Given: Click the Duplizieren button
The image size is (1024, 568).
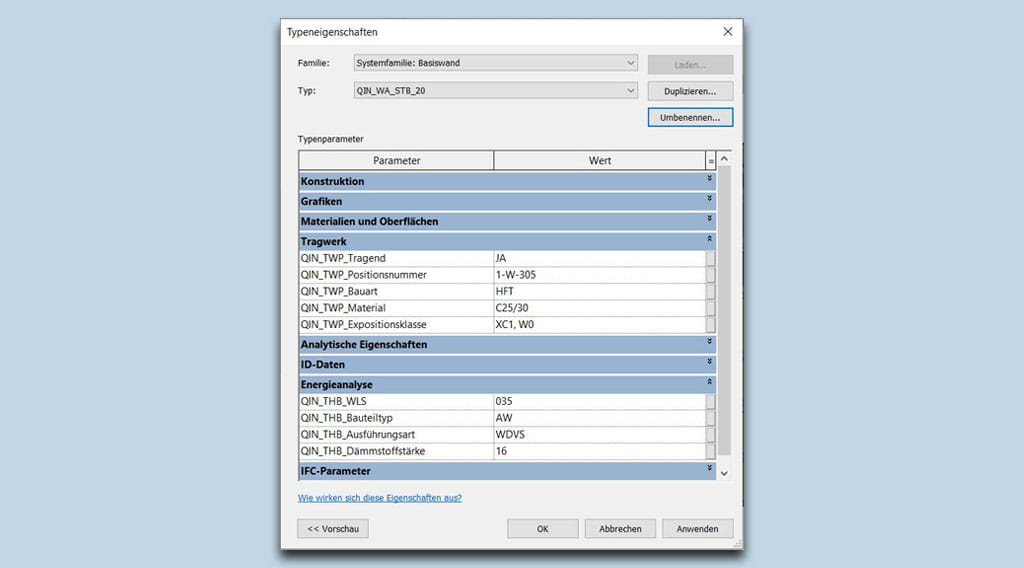Looking at the screenshot, I should click(690, 91).
